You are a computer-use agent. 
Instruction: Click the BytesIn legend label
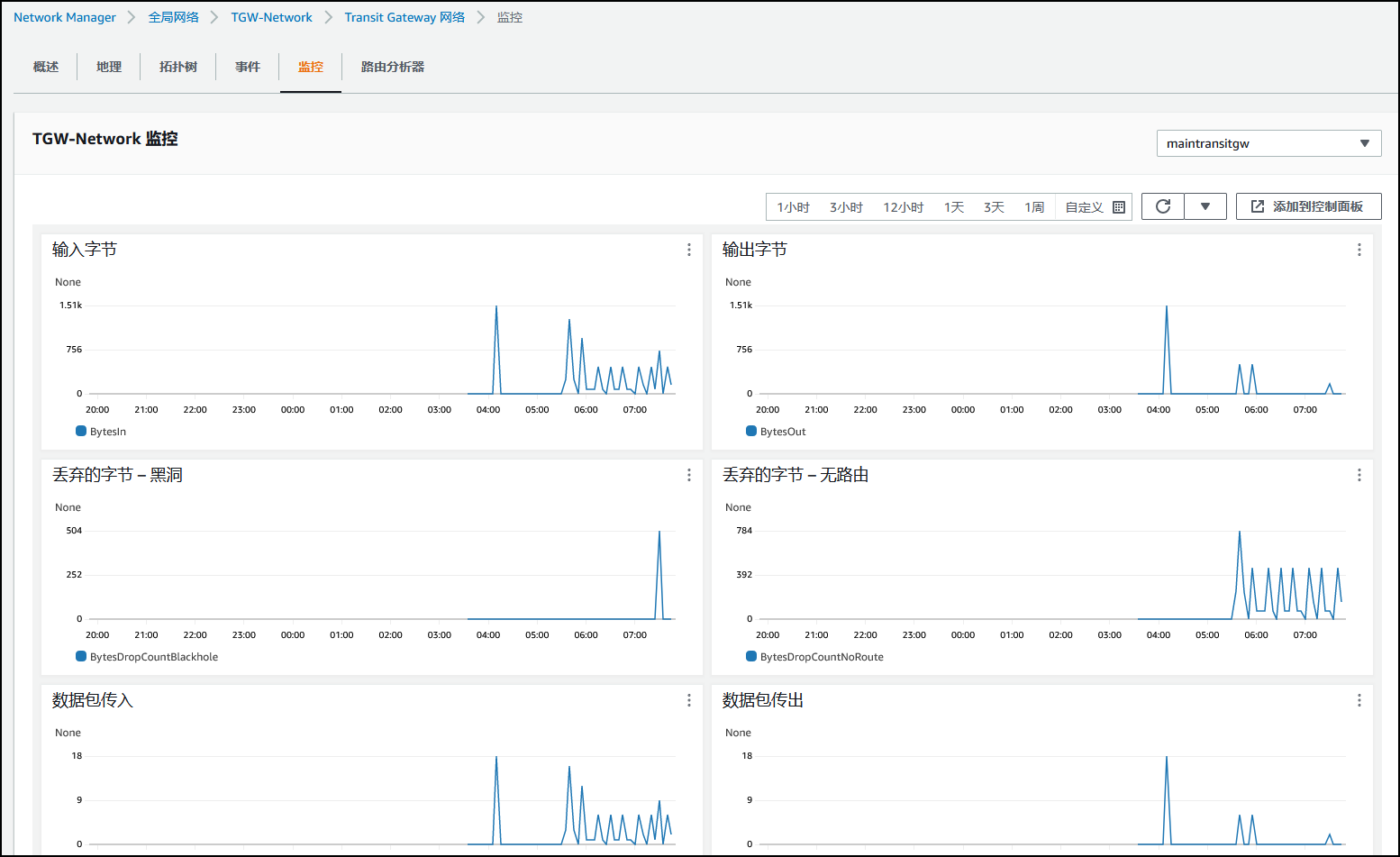[x=108, y=432]
